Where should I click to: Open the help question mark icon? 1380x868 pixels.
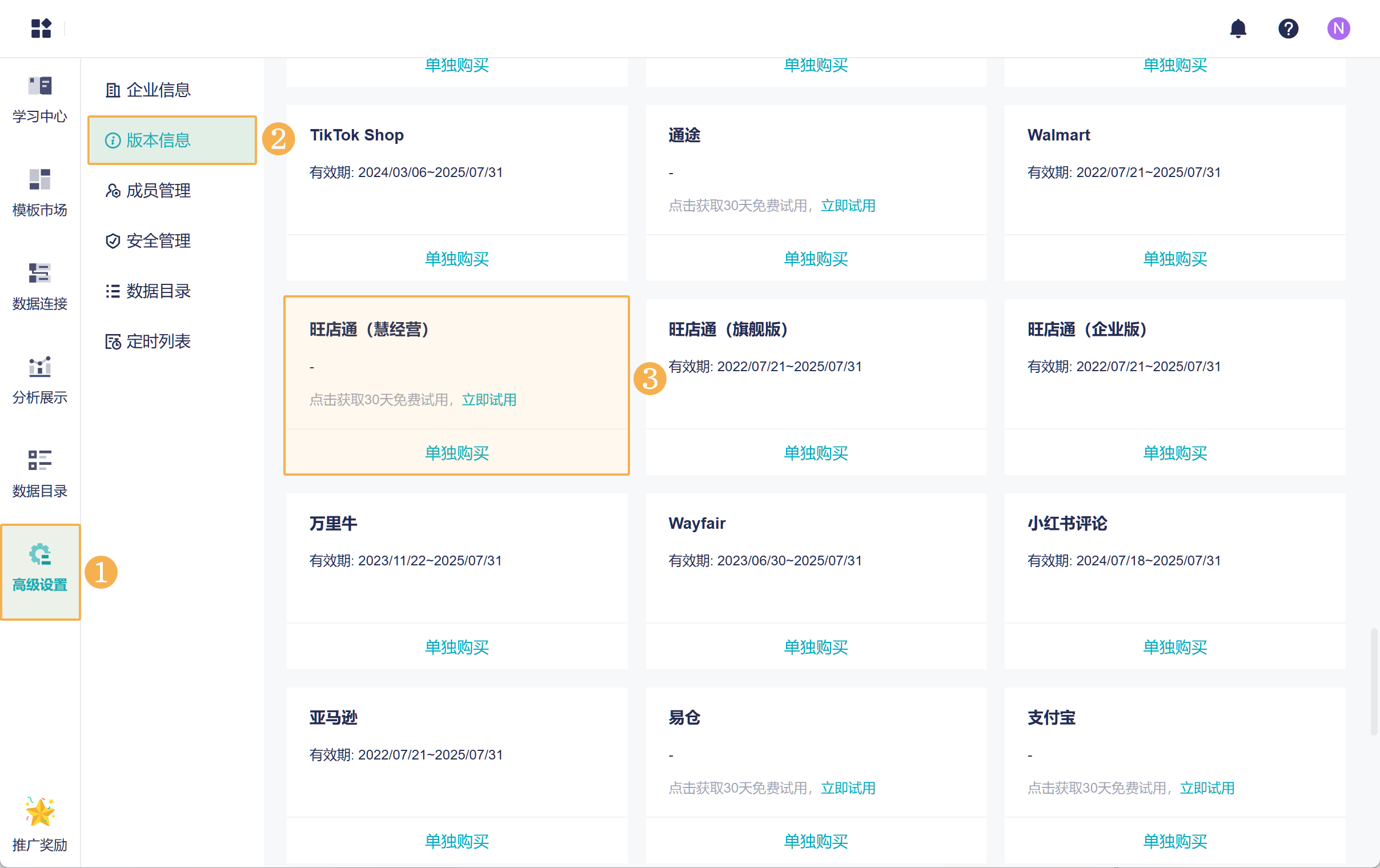[x=1287, y=28]
